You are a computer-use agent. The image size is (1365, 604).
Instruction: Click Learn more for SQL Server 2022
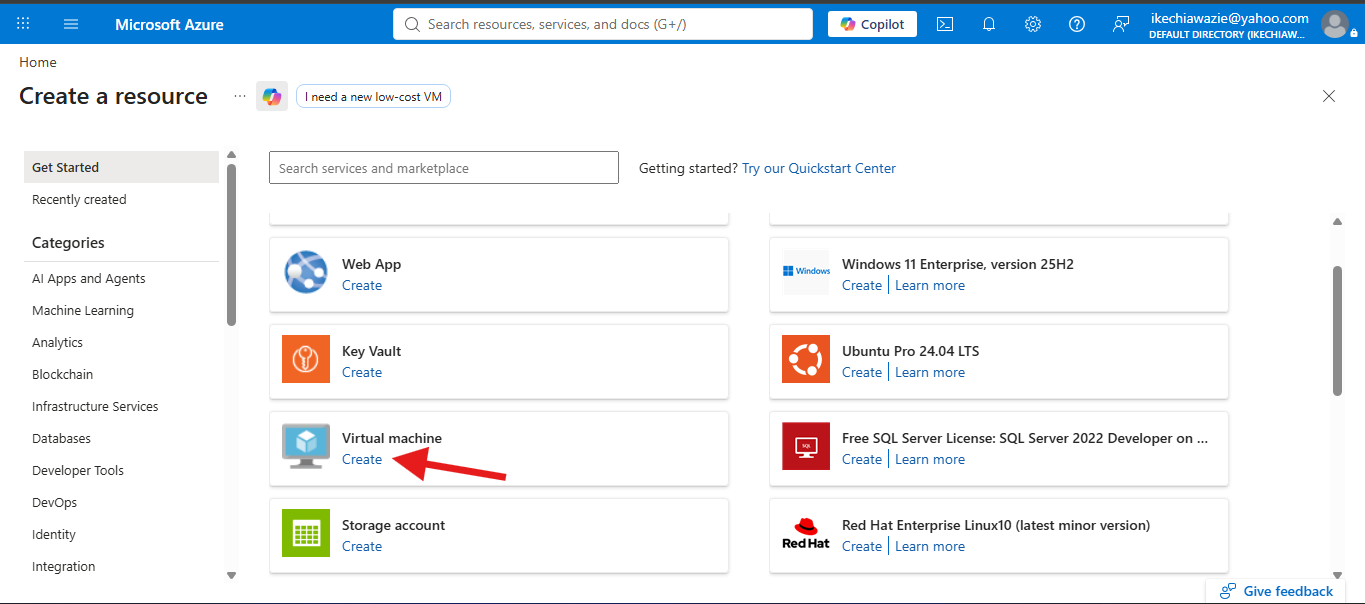930,459
